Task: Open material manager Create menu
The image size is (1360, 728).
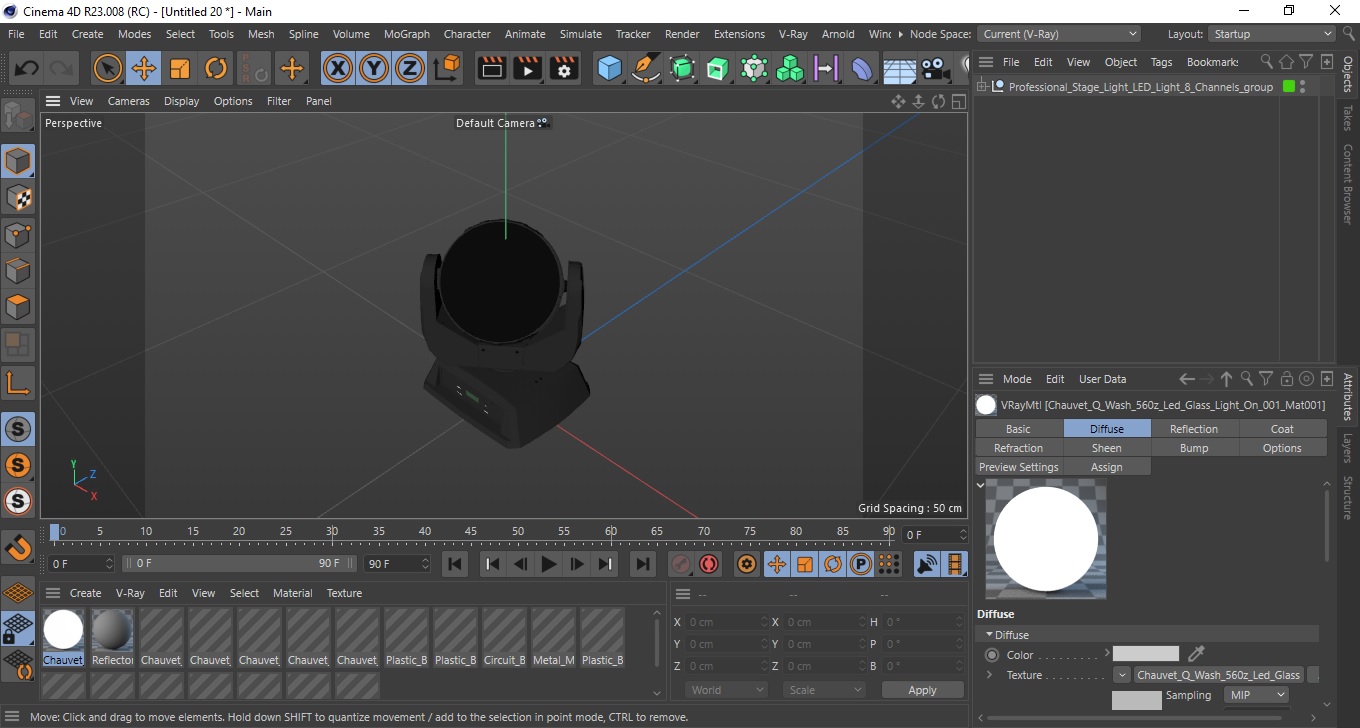Action: coord(85,593)
